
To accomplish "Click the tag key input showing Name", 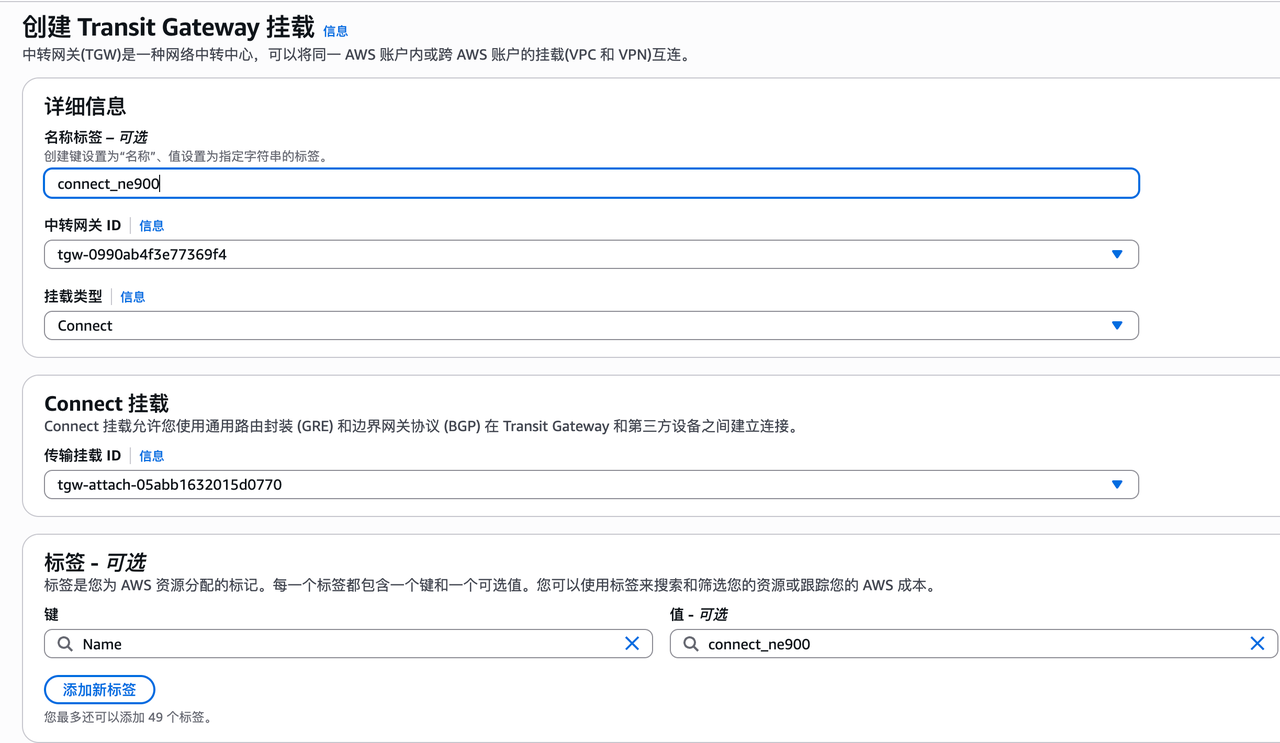I will [x=300, y=643].
